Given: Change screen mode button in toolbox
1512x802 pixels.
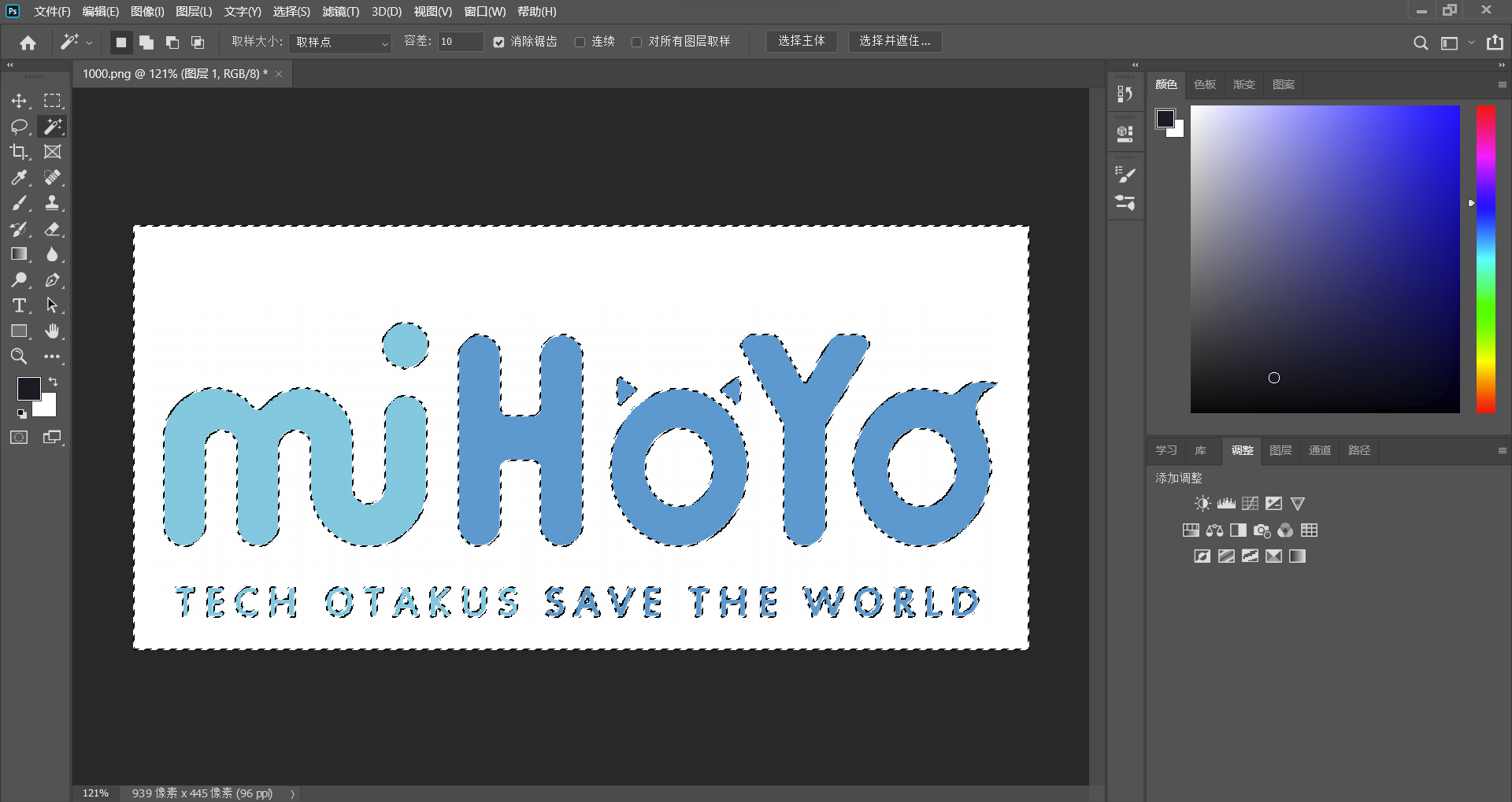Looking at the screenshot, I should click(x=52, y=438).
